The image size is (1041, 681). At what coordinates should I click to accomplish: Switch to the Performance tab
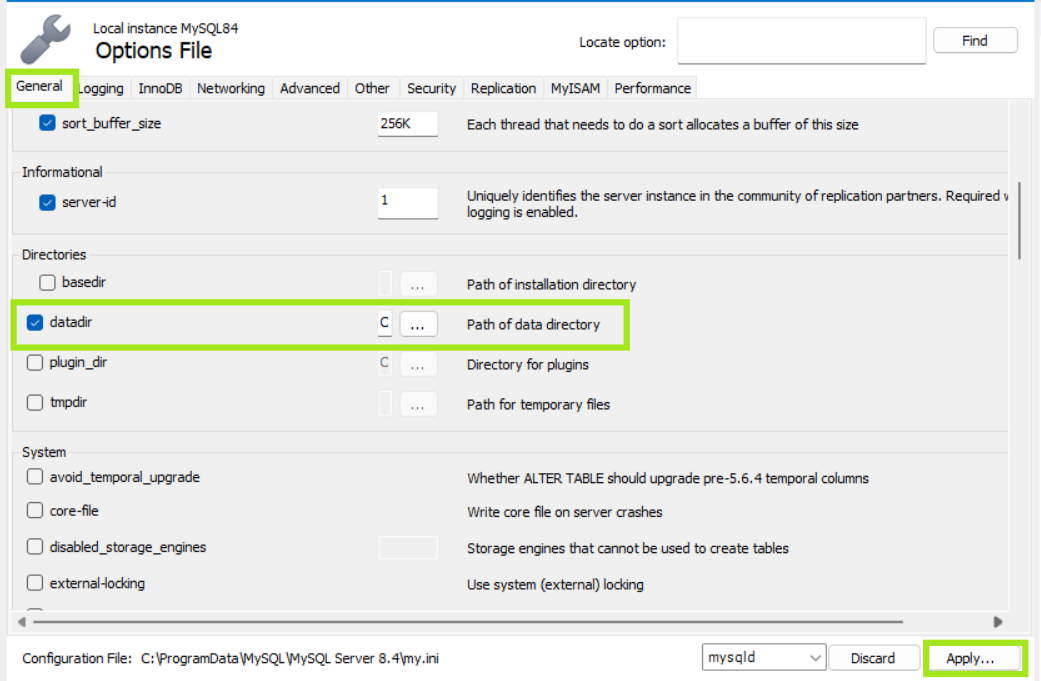(652, 88)
